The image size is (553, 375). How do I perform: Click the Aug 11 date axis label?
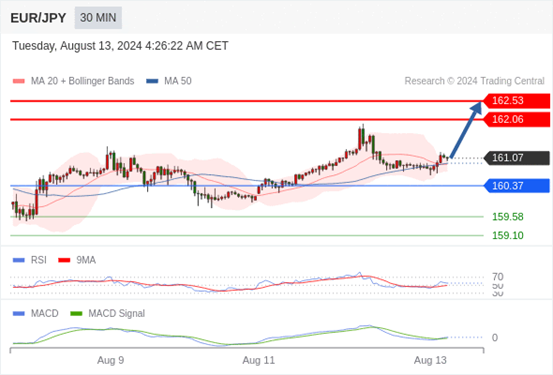click(259, 360)
